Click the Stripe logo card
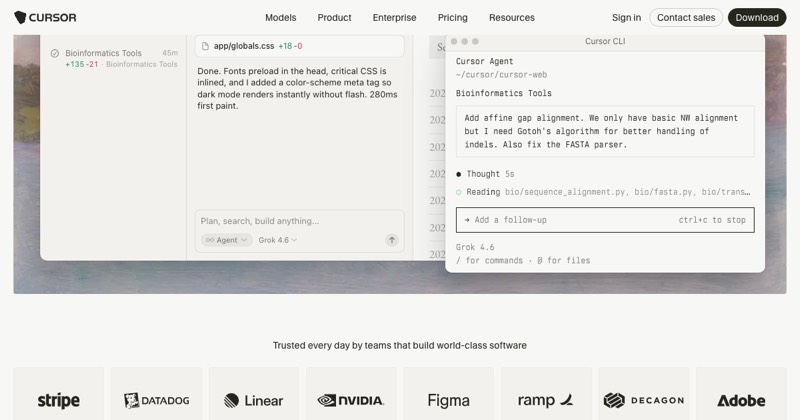This screenshot has height=420, width=800. point(59,393)
